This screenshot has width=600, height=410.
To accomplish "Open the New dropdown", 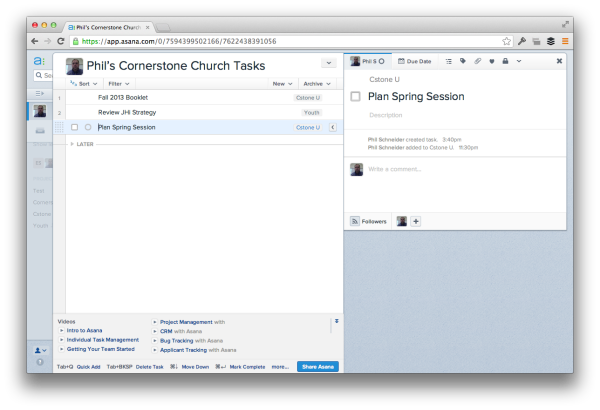I will tap(282, 84).
